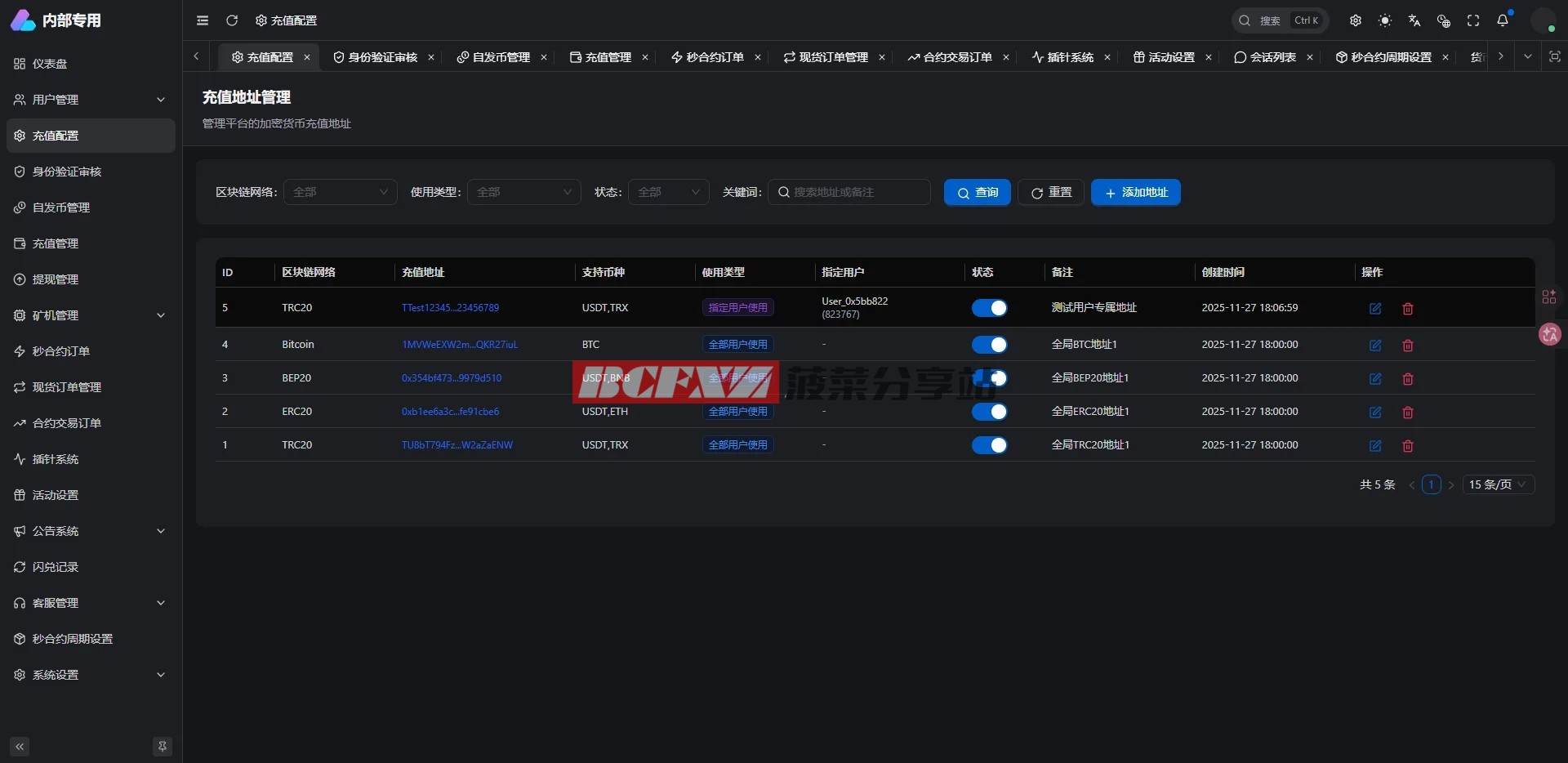Viewport: 1568px width, 763px height.
Task: Delete the ERC20 address row
Action: pos(1408,413)
